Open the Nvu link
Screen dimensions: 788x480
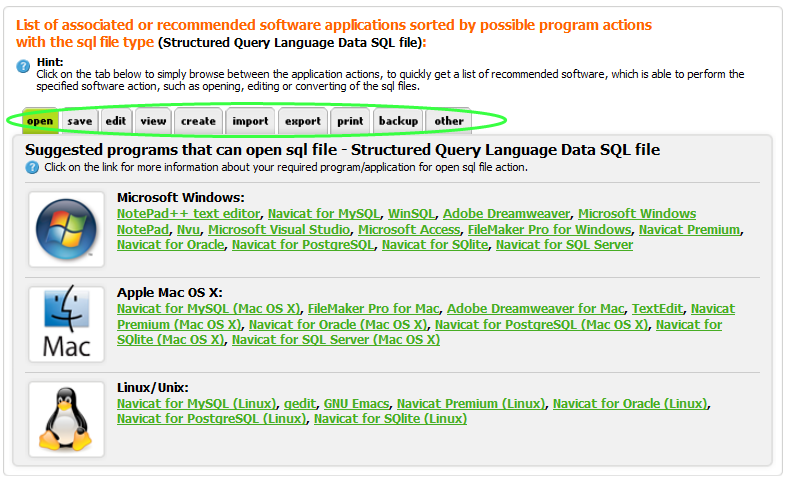(188, 230)
